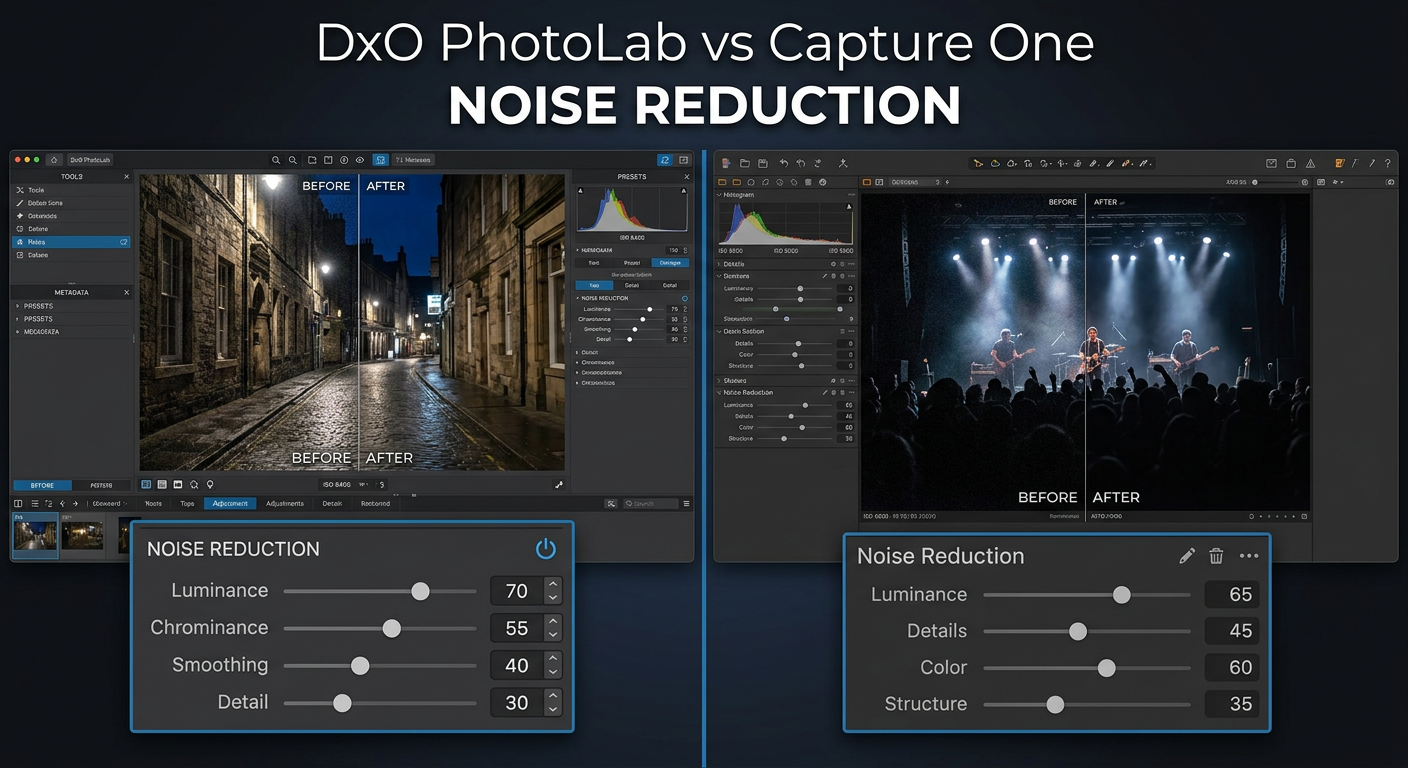
Task: Click the Details value field showing 45
Action: point(1231,631)
